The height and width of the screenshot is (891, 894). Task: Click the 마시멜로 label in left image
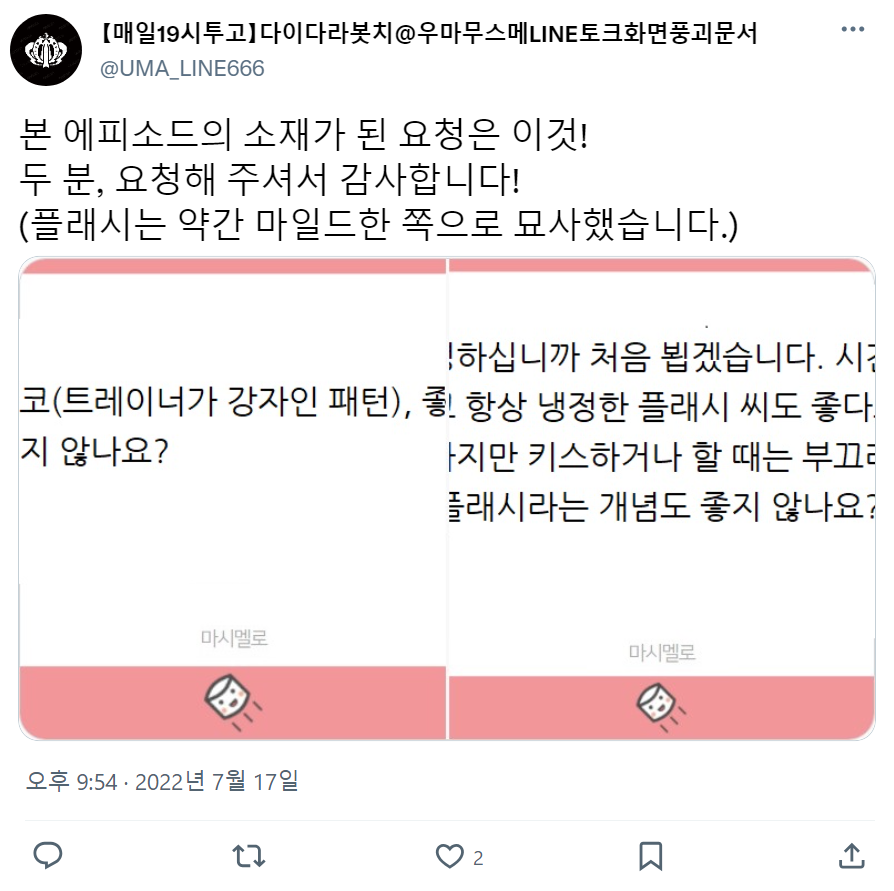tap(234, 638)
